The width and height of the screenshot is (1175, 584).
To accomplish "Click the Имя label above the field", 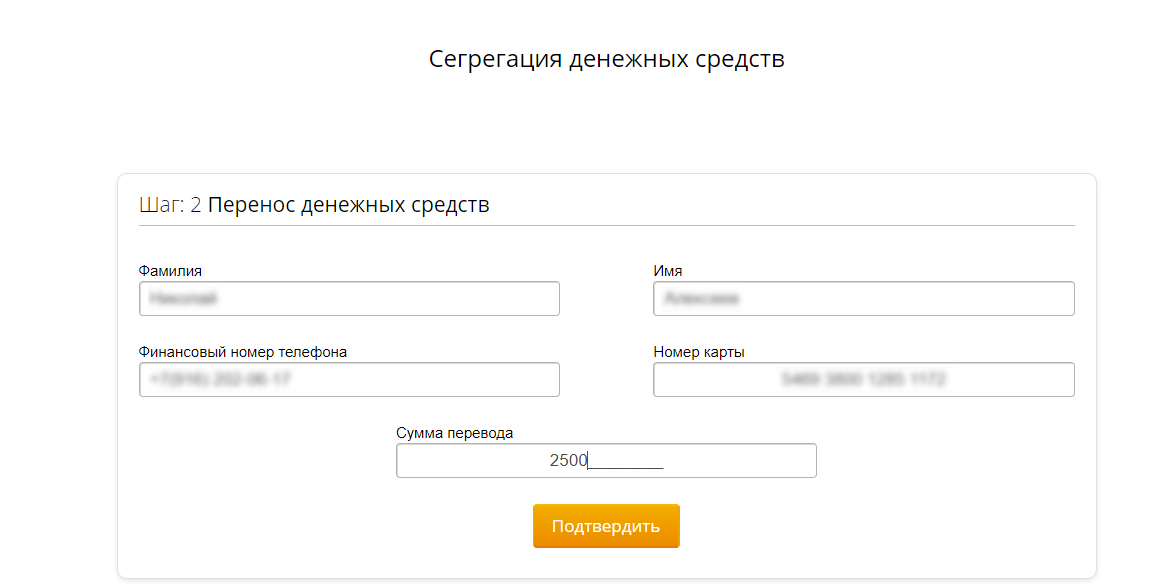I will pos(667,271).
